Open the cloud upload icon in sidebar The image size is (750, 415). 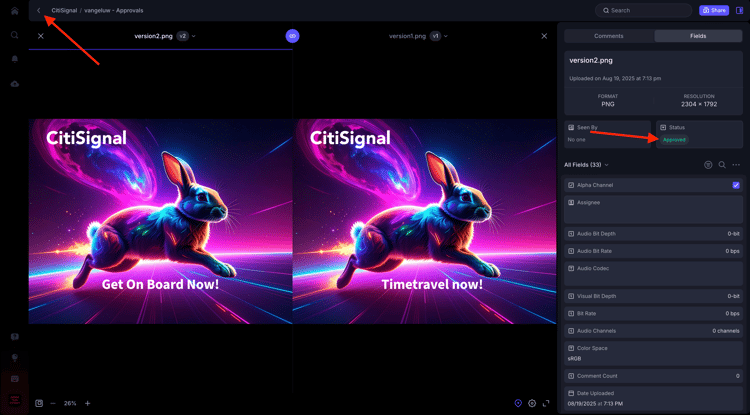tap(15, 84)
